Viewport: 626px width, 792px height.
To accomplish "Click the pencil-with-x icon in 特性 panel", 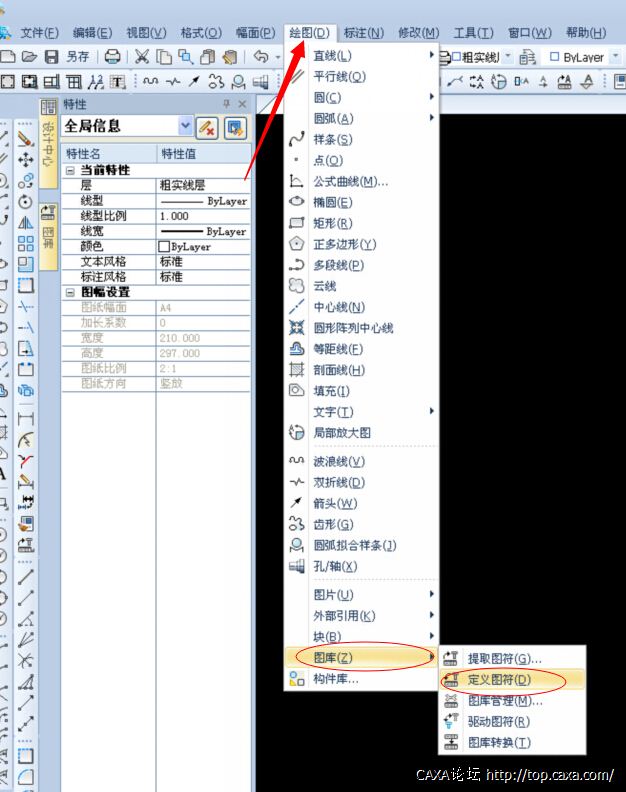I will tap(207, 128).
